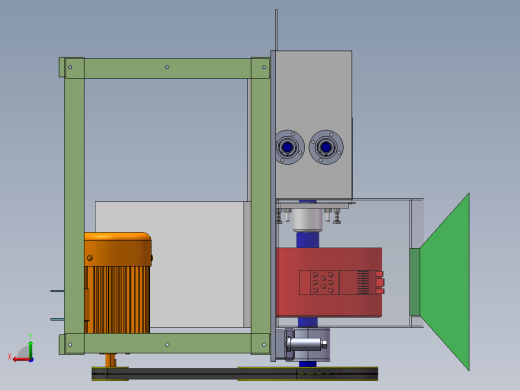
Task: Pick the blue shaft above red housing
Action: (307, 240)
